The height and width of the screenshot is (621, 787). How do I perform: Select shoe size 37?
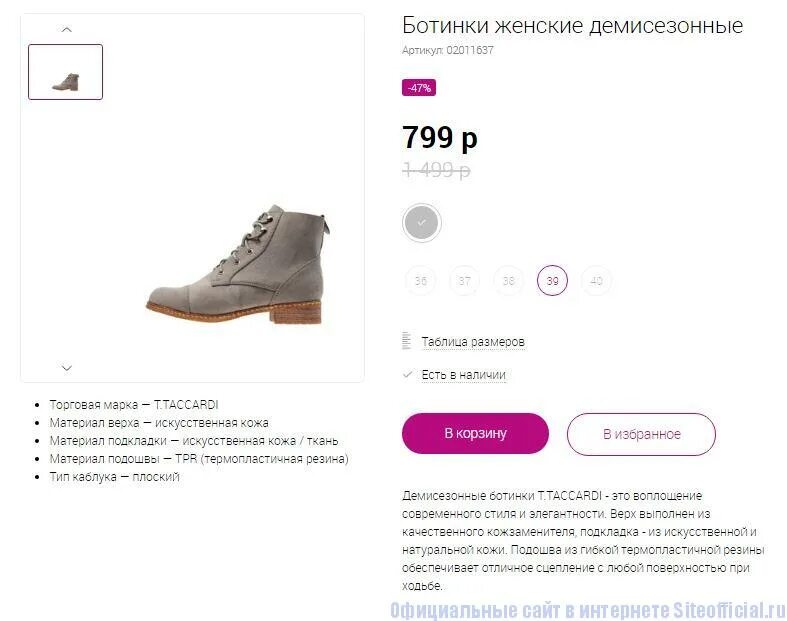[x=465, y=281]
